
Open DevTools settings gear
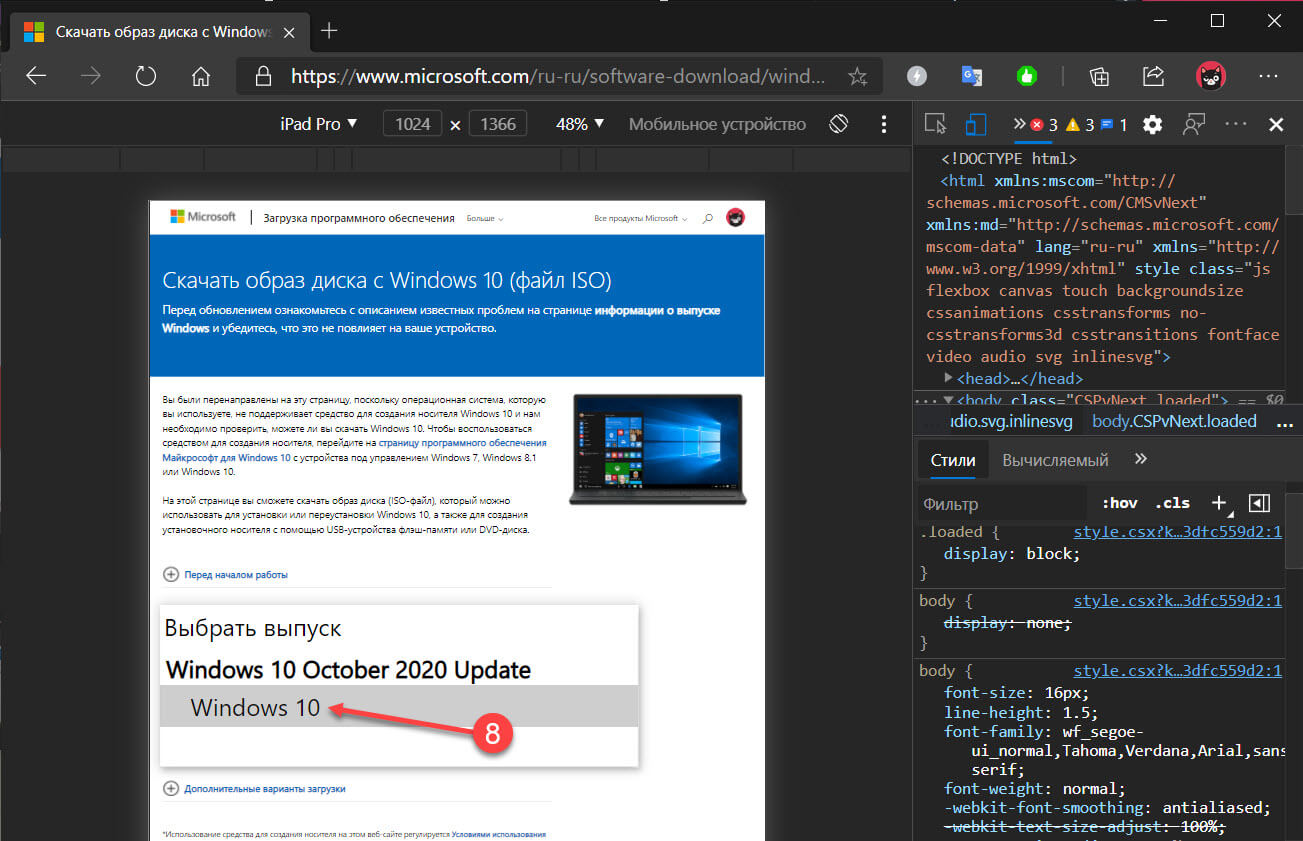point(1152,124)
